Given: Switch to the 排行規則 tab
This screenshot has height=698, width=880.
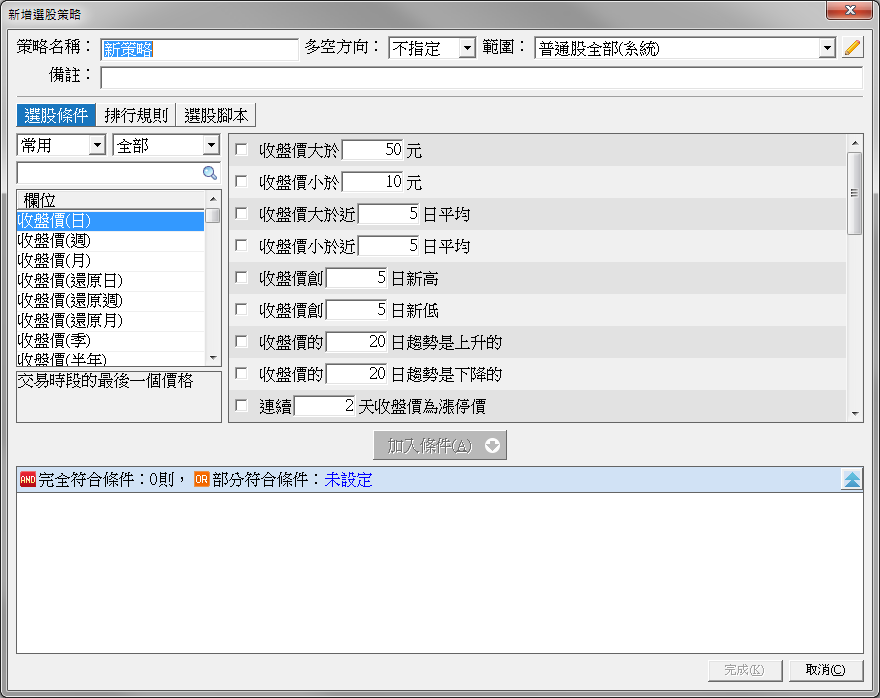Looking at the screenshot, I should [x=136, y=115].
